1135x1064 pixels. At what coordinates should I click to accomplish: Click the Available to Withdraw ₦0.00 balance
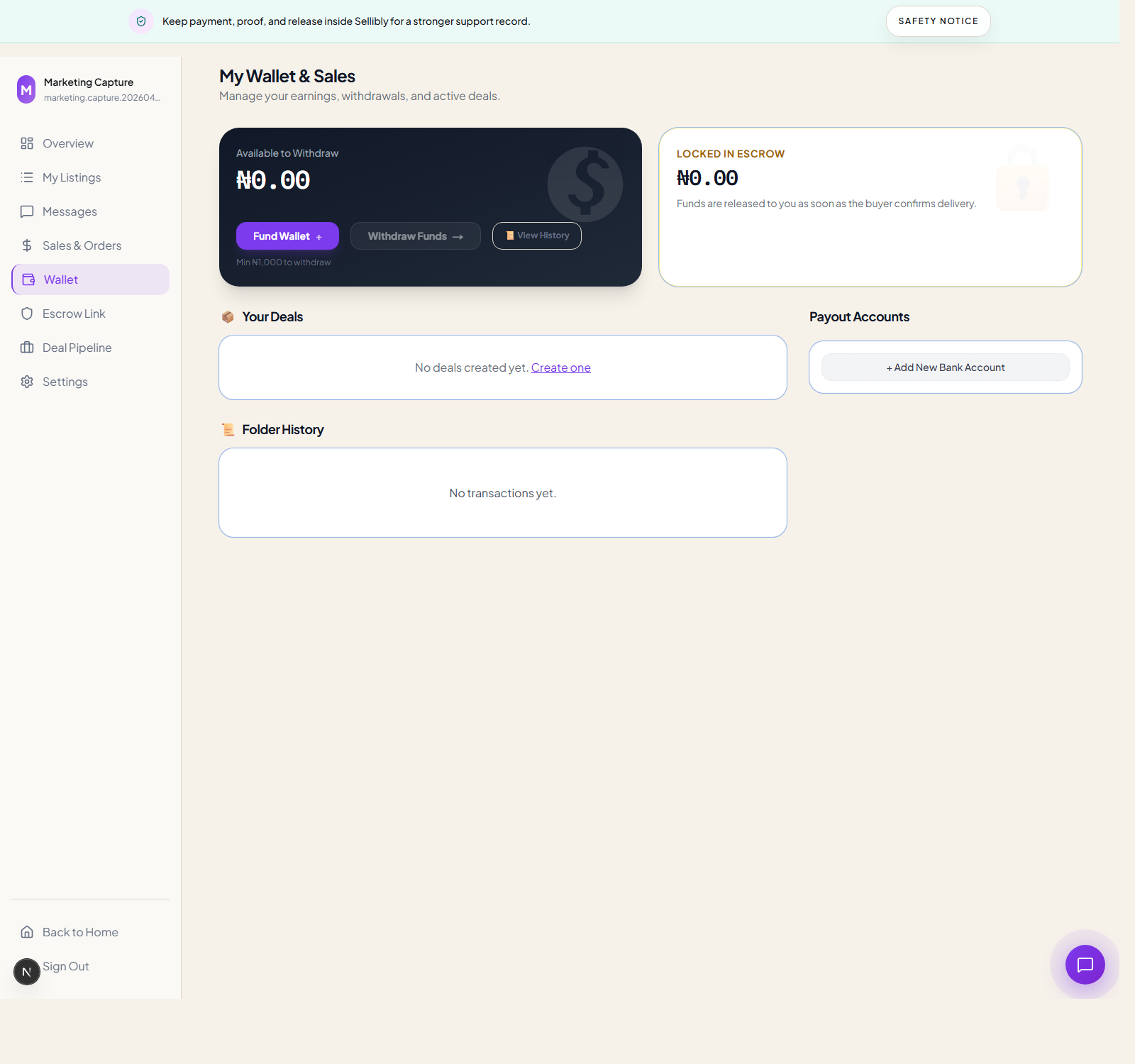click(x=273, y=180)
